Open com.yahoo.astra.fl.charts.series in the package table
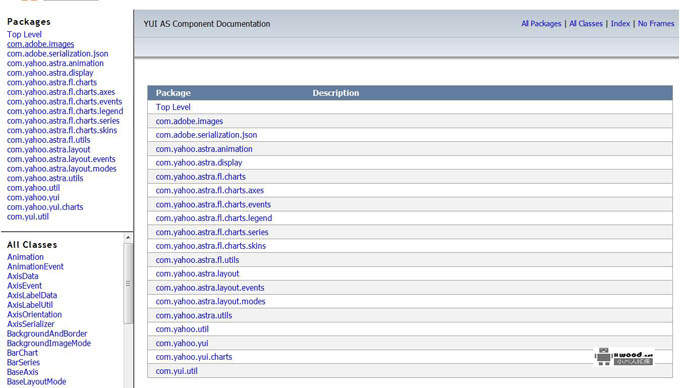This screenshot has height=388, width=680. [212, 232]
